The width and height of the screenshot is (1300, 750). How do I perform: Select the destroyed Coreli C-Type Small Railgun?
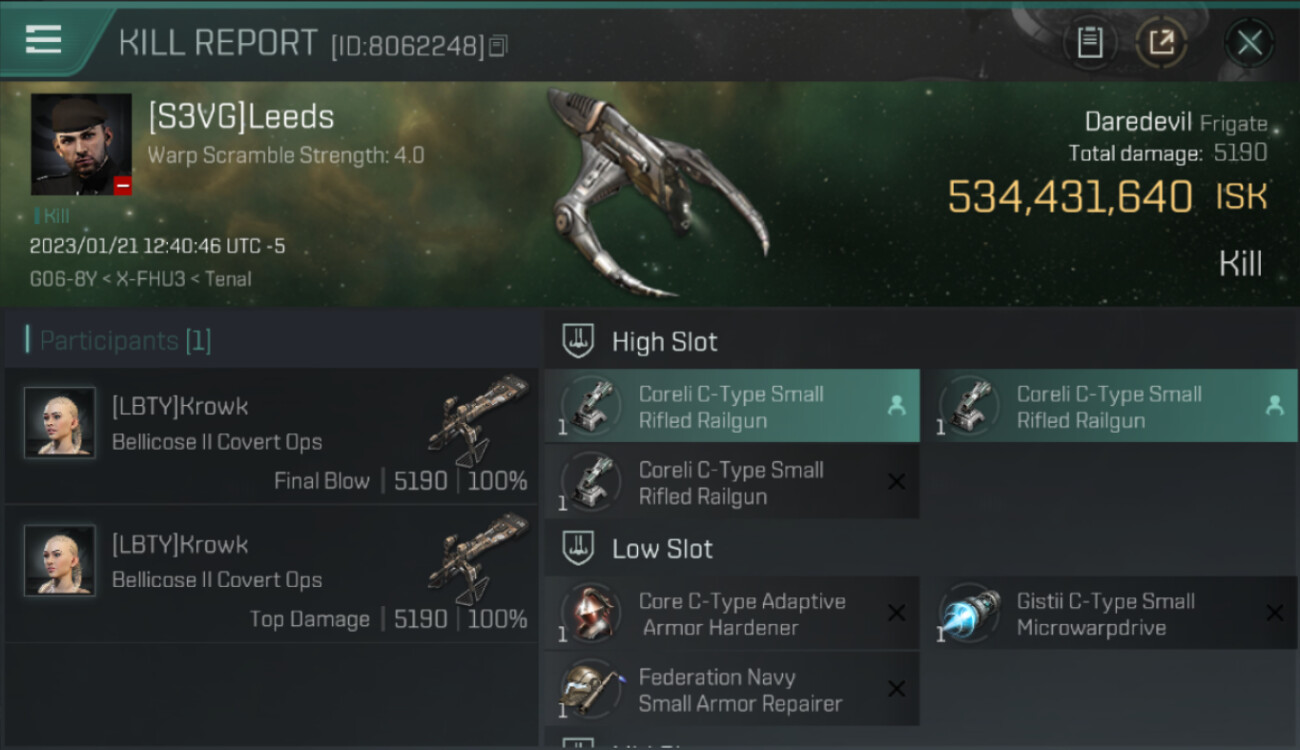(x=732, y=482)
